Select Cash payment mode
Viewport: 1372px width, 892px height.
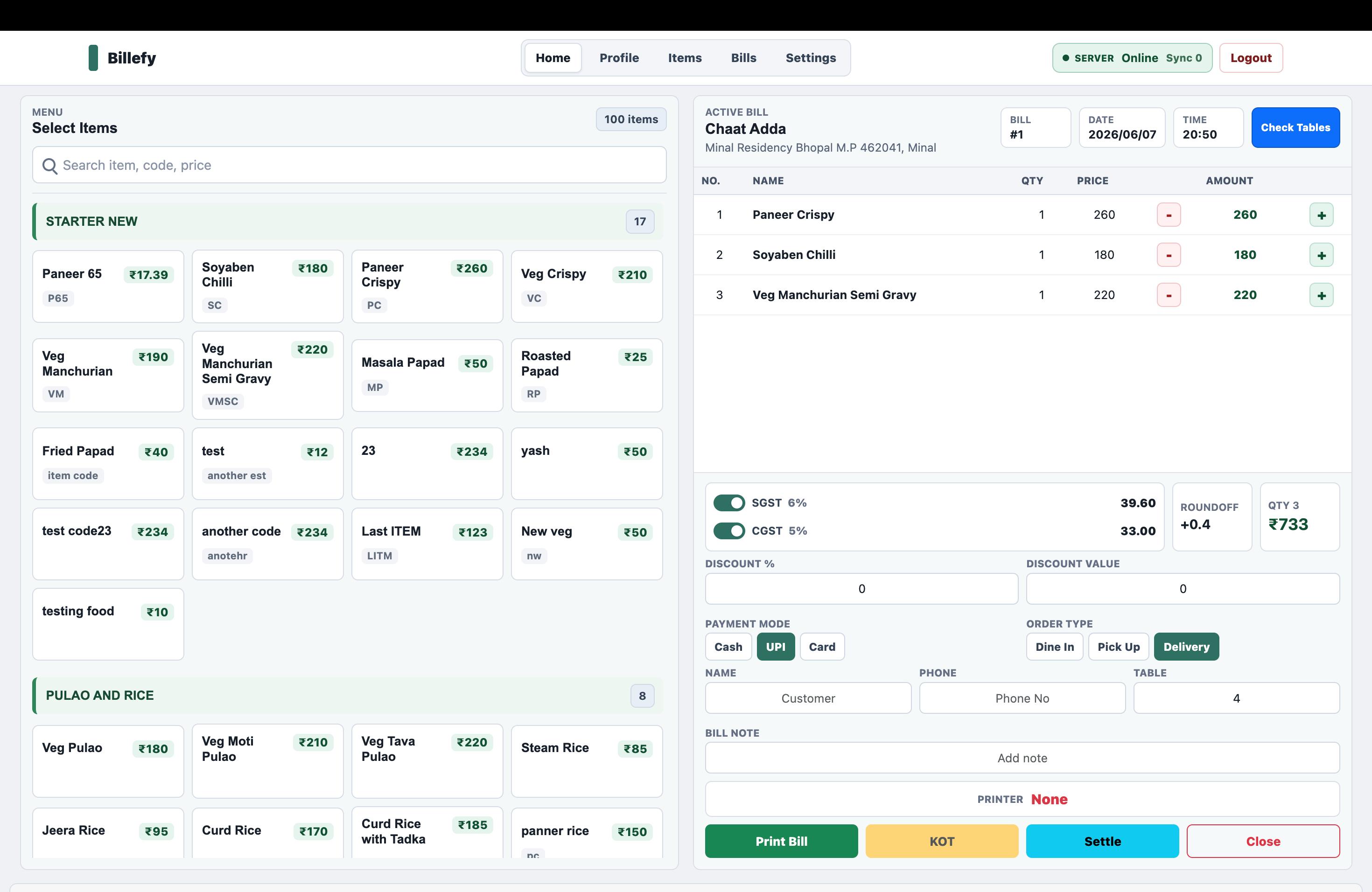click(x=728, y=647)
